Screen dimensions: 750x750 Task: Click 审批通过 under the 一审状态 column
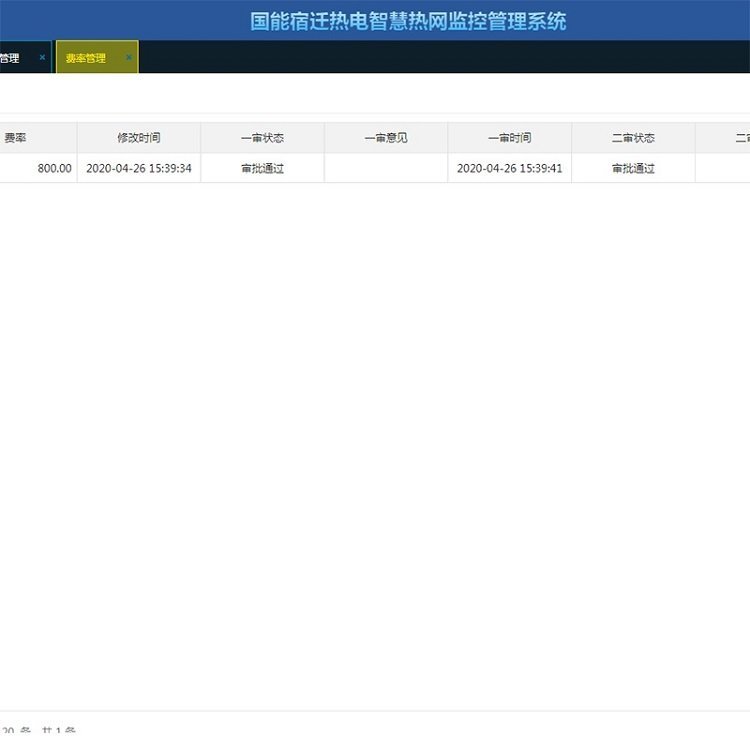click(262, 168)
